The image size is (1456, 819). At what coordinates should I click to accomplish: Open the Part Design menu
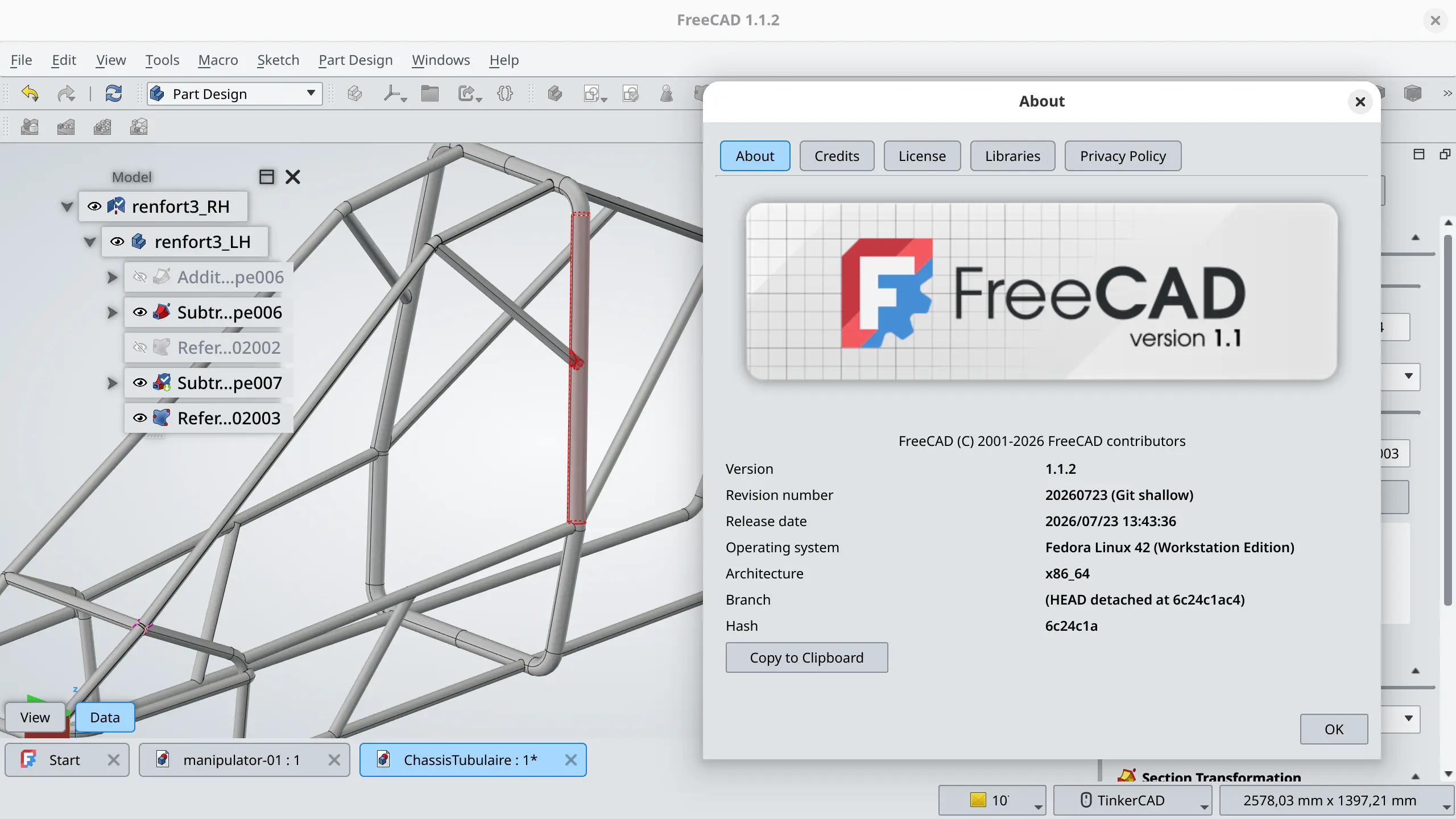[355, 60]
